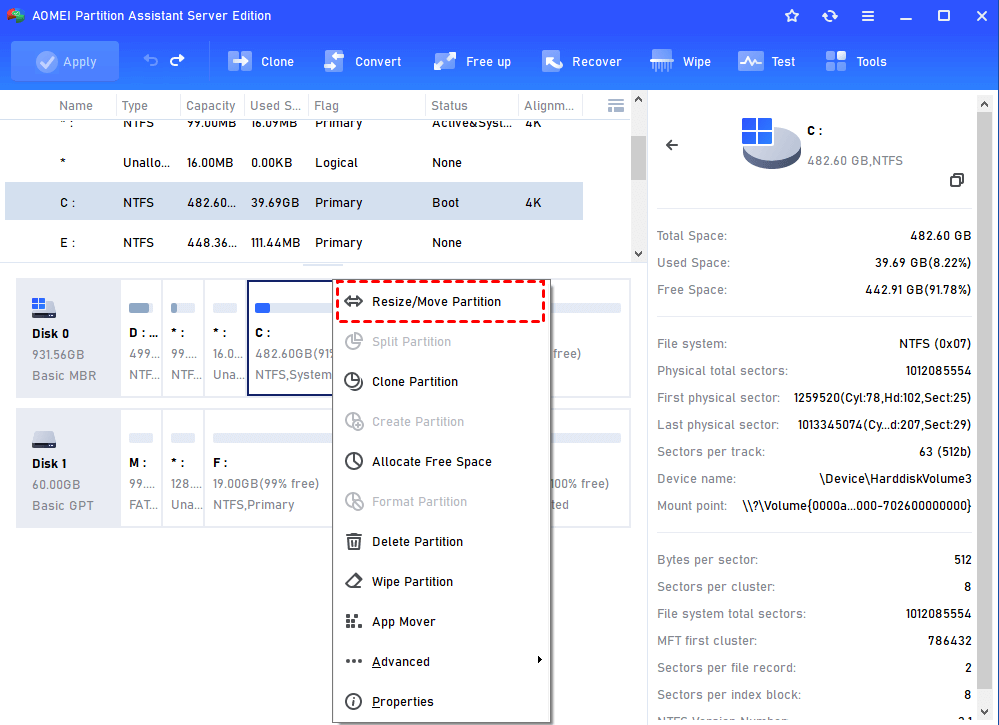The width and height of the screenshot is (999, 725).
Task: Choose Clone Partition from context menu
Action: pos(441,382)
